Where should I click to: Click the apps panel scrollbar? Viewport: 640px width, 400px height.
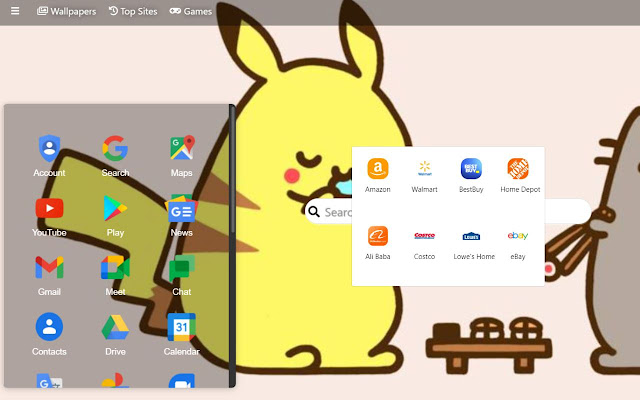[x=232, y=171]
